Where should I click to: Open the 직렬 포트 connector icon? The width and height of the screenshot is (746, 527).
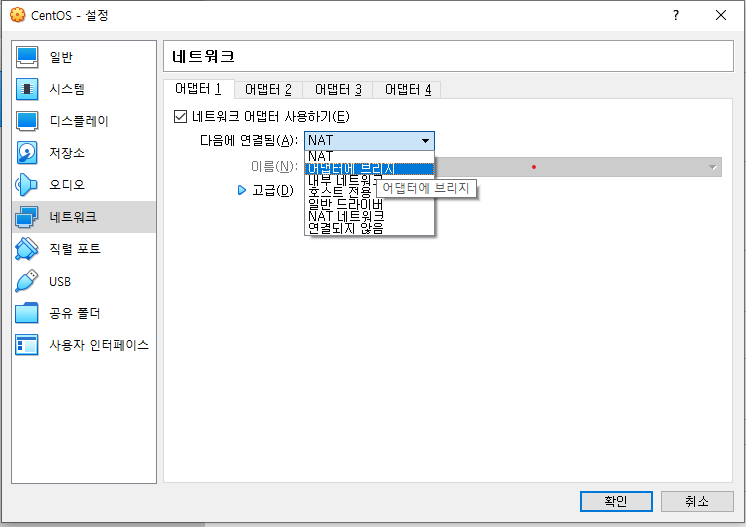(27, 249)
